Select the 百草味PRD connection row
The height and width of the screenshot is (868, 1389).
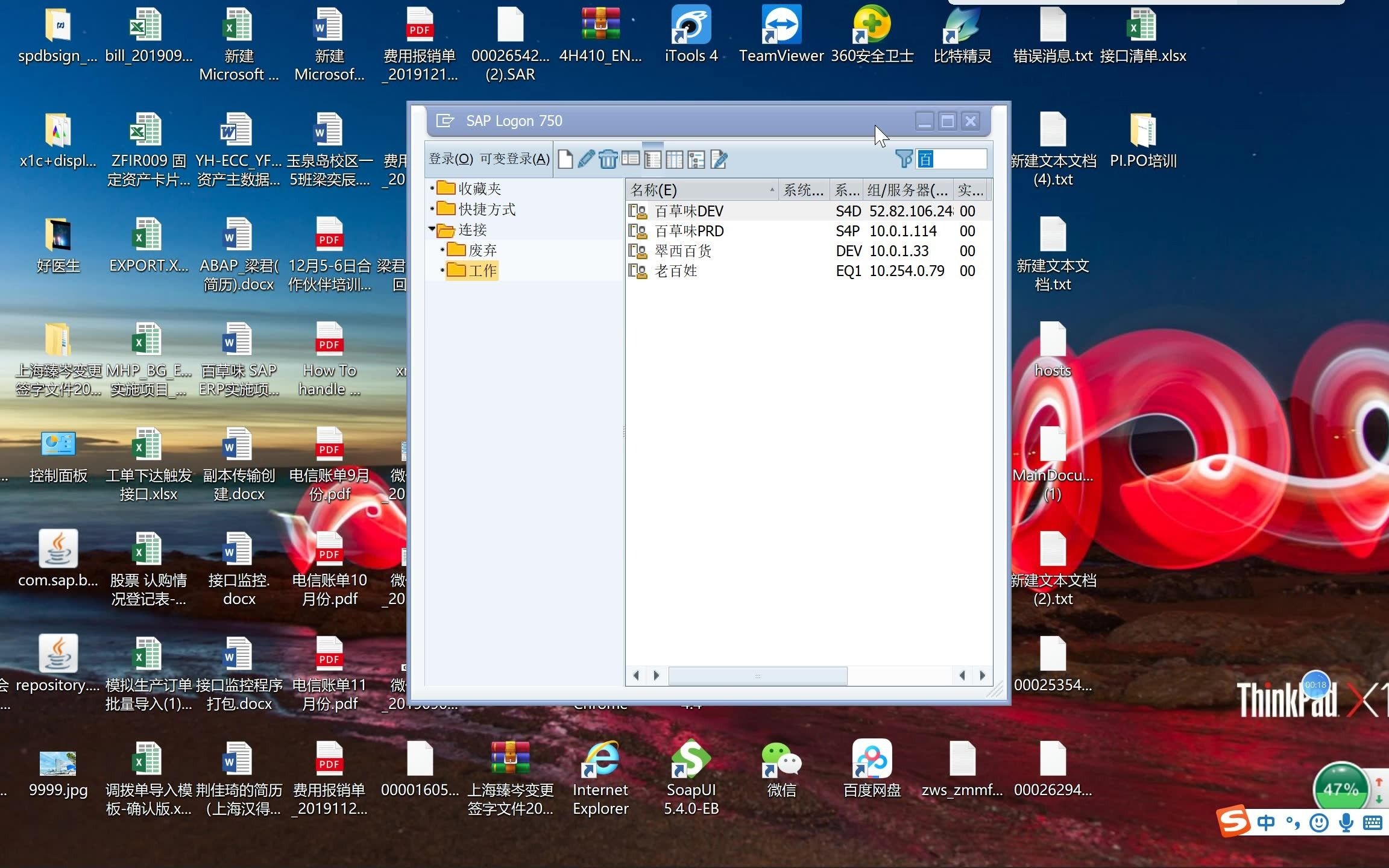point(808,231)
